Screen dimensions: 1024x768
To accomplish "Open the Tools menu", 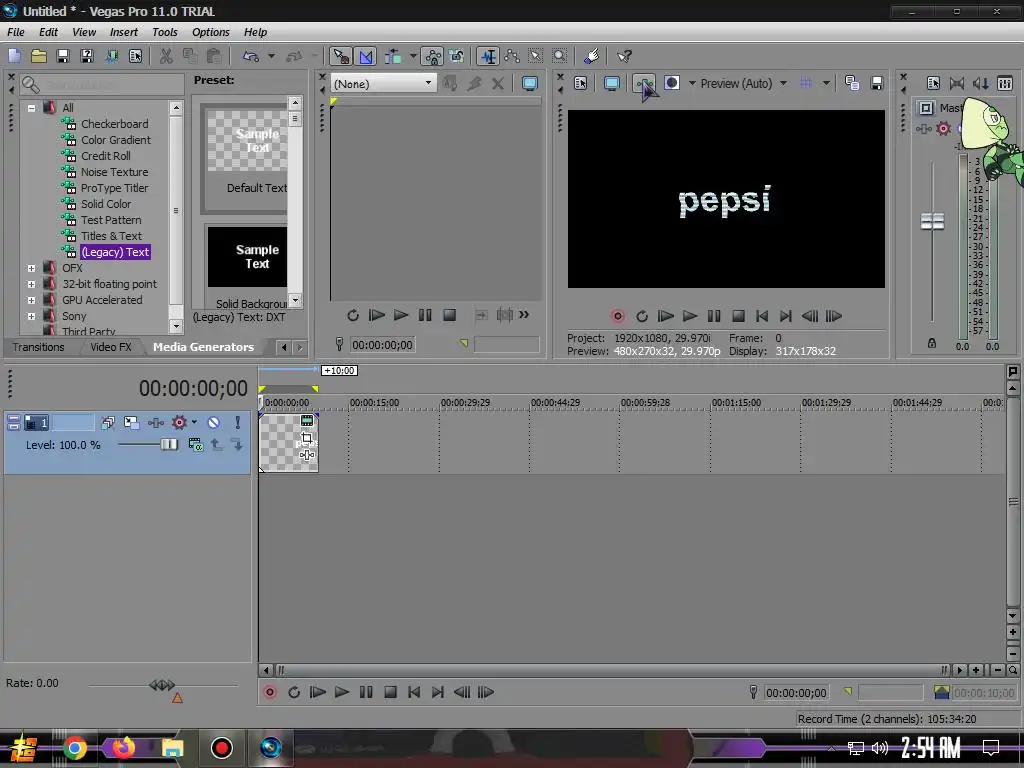I will pos(165,32).
